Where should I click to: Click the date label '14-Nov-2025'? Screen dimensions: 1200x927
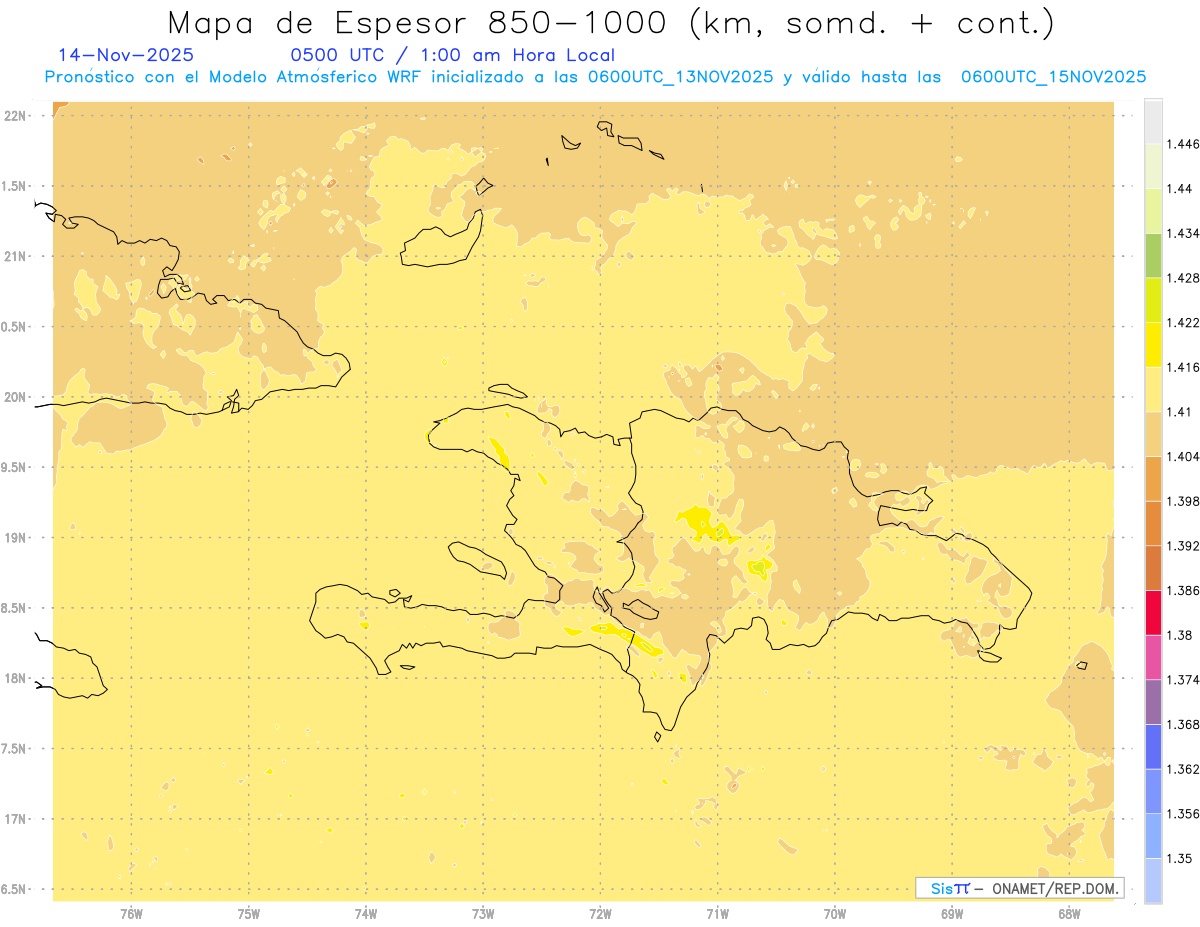click(x=126, y=56)
